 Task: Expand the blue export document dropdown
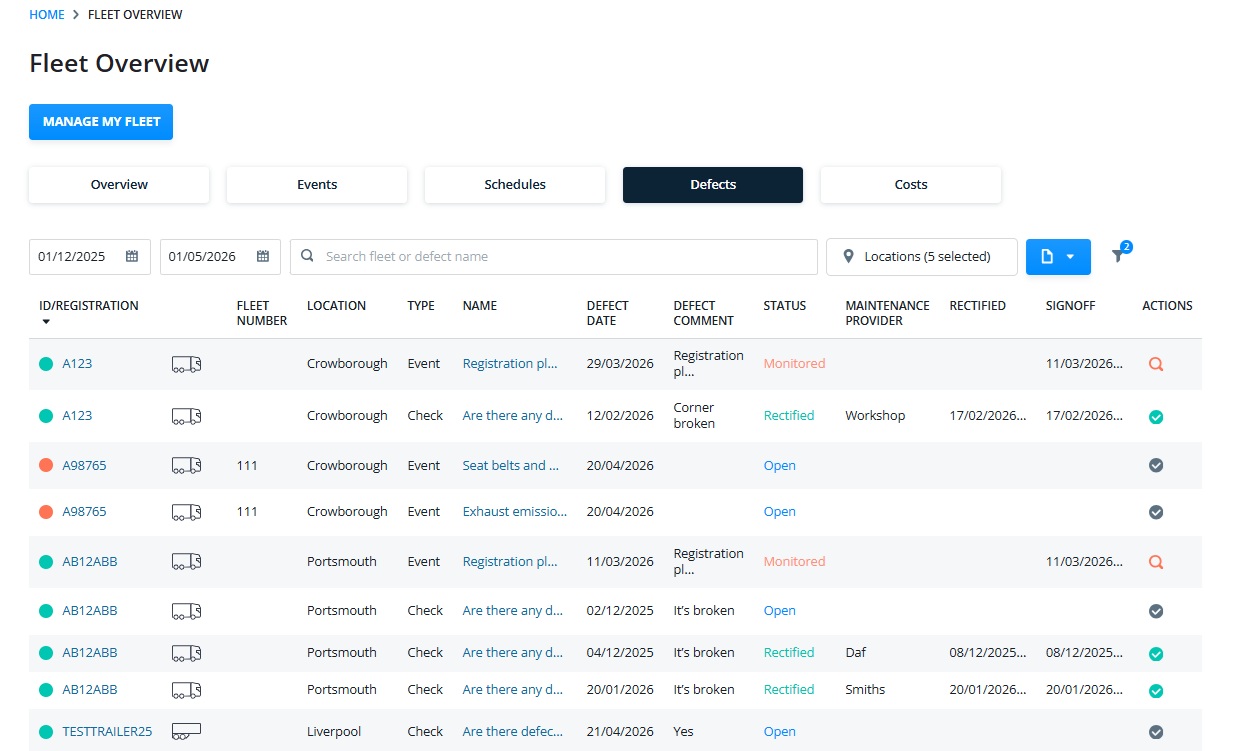pos(1058,257)
